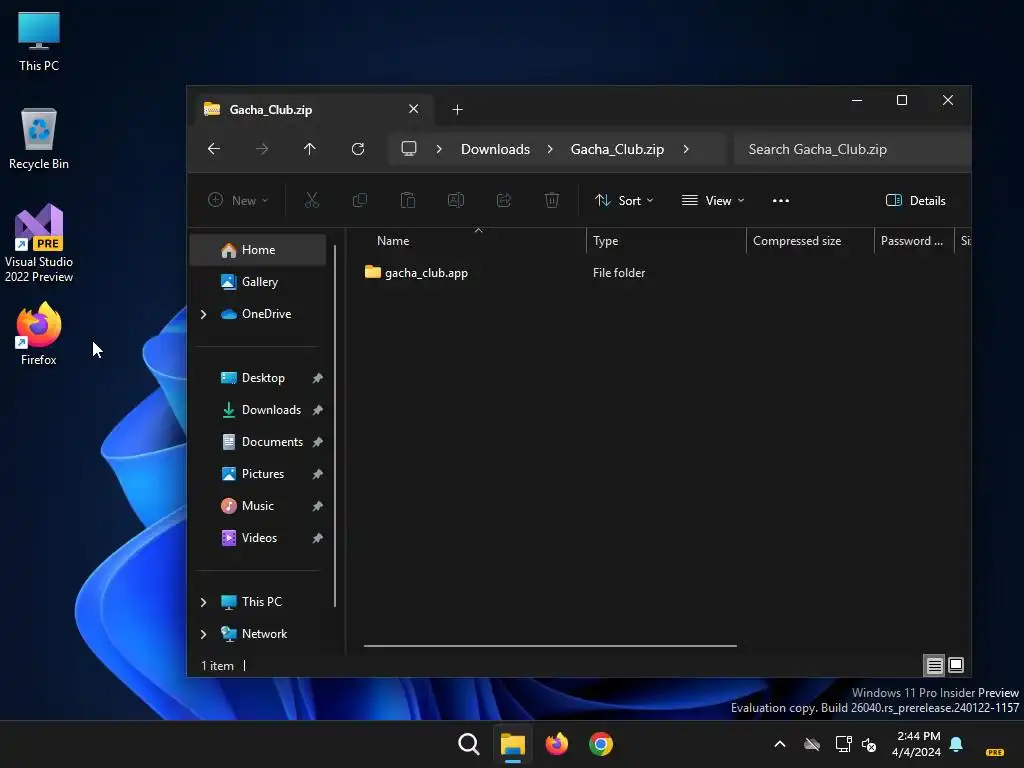Click the network tray icon

point(843,744)
